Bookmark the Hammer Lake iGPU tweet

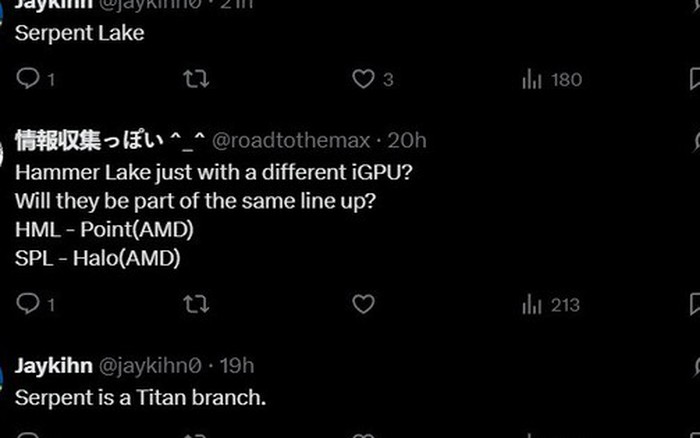pos(695,304)
